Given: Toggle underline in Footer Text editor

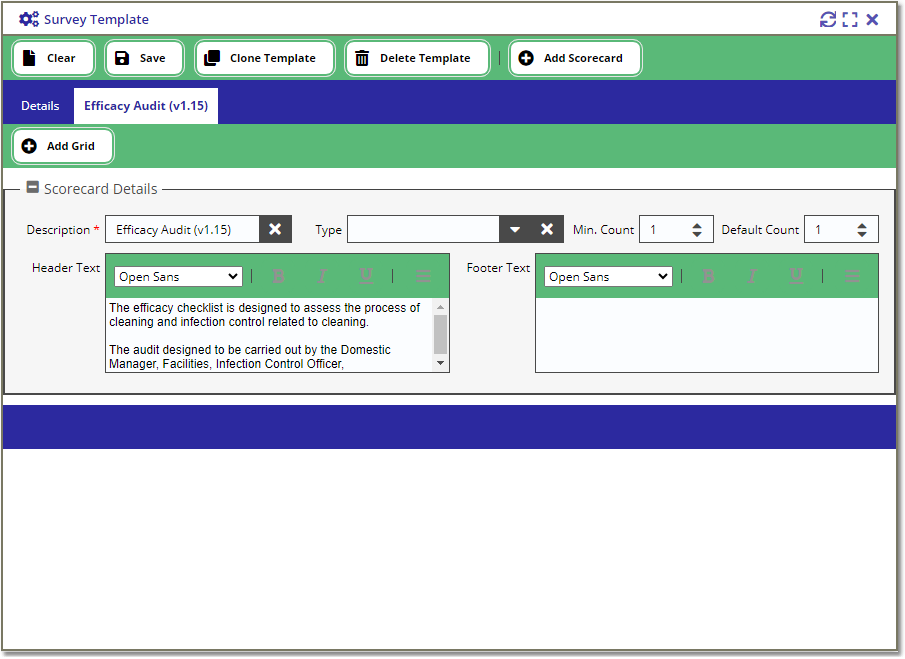Looking at the screenshot, I should click(796, 277).
